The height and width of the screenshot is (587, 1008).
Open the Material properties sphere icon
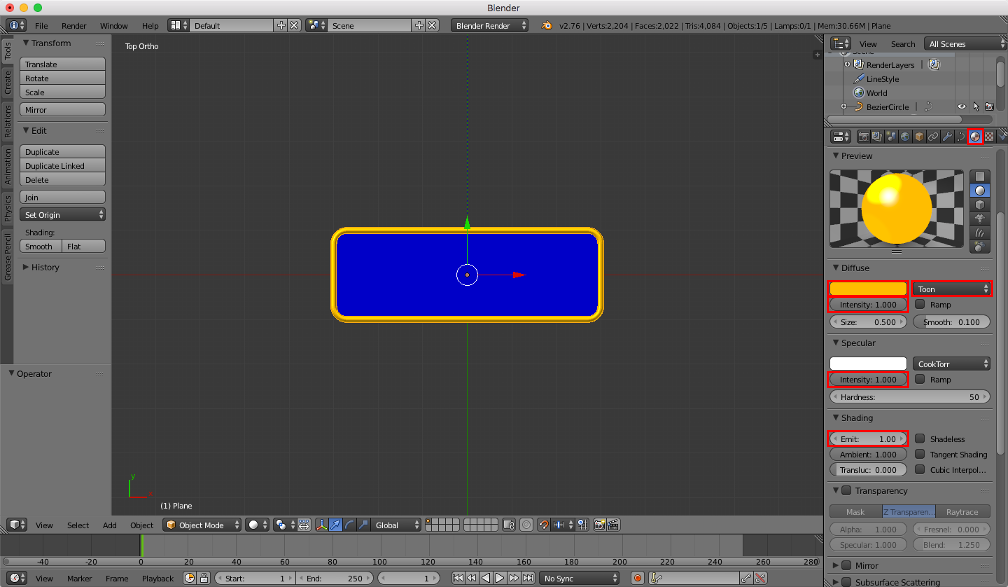pos(975,136)
